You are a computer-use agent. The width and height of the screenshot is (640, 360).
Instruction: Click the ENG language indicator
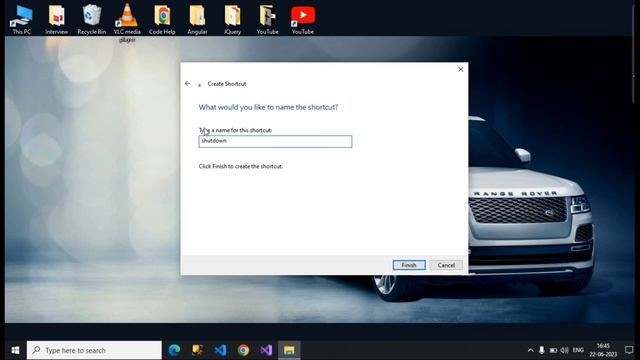coord(578,350)
